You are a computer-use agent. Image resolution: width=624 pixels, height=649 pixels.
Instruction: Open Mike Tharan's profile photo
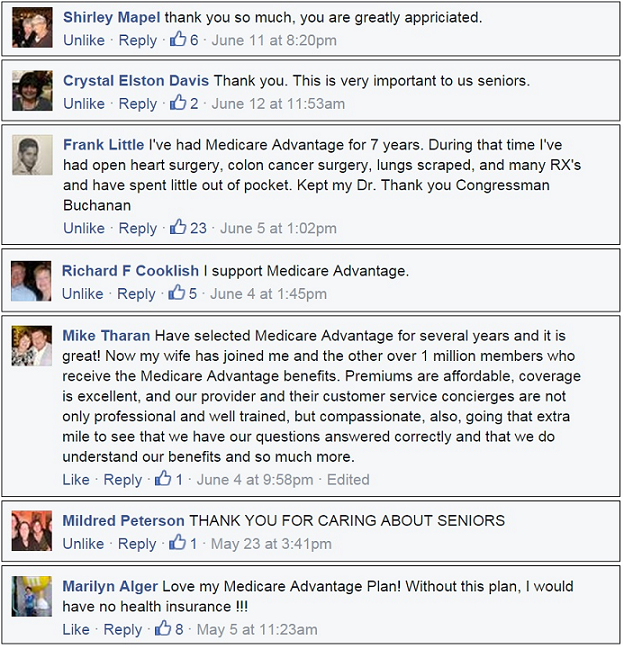pos(32,346)
